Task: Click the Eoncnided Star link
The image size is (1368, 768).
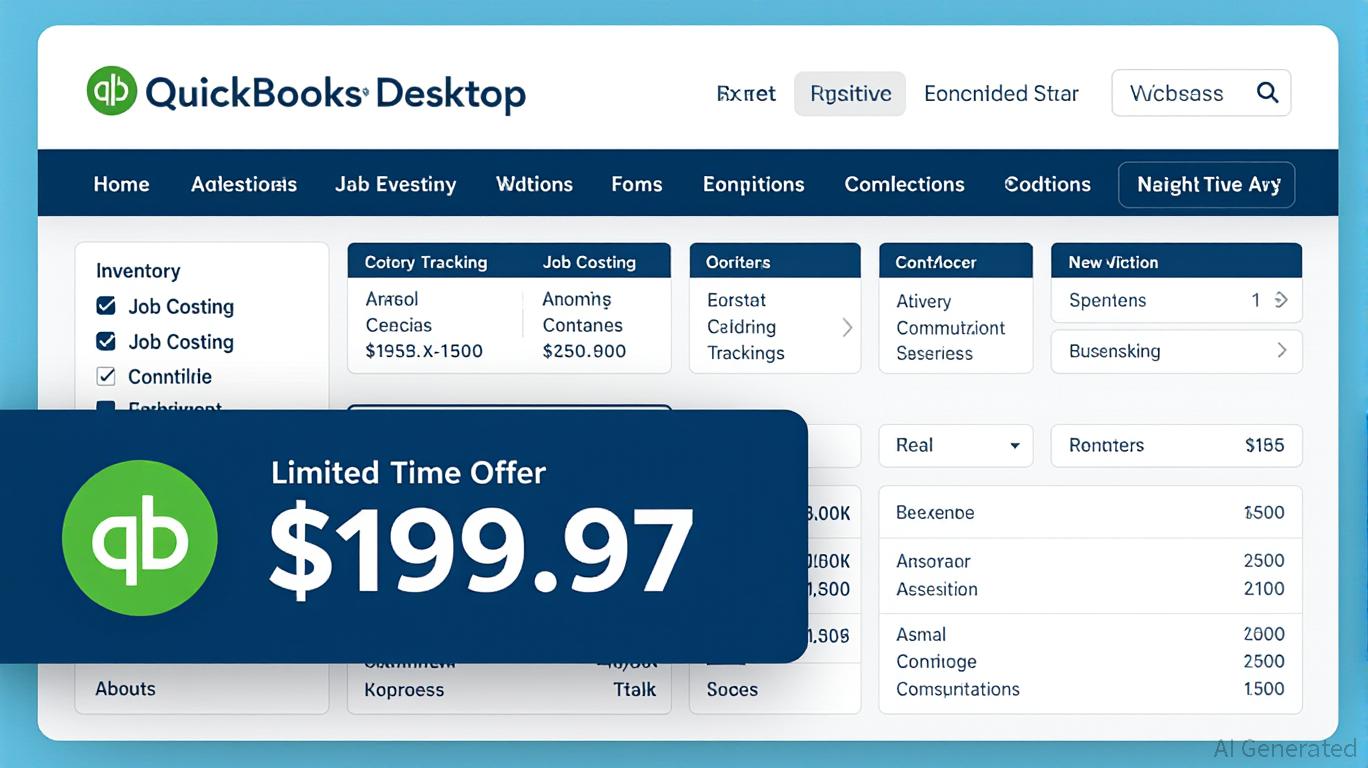Action: coord(1001,94)
